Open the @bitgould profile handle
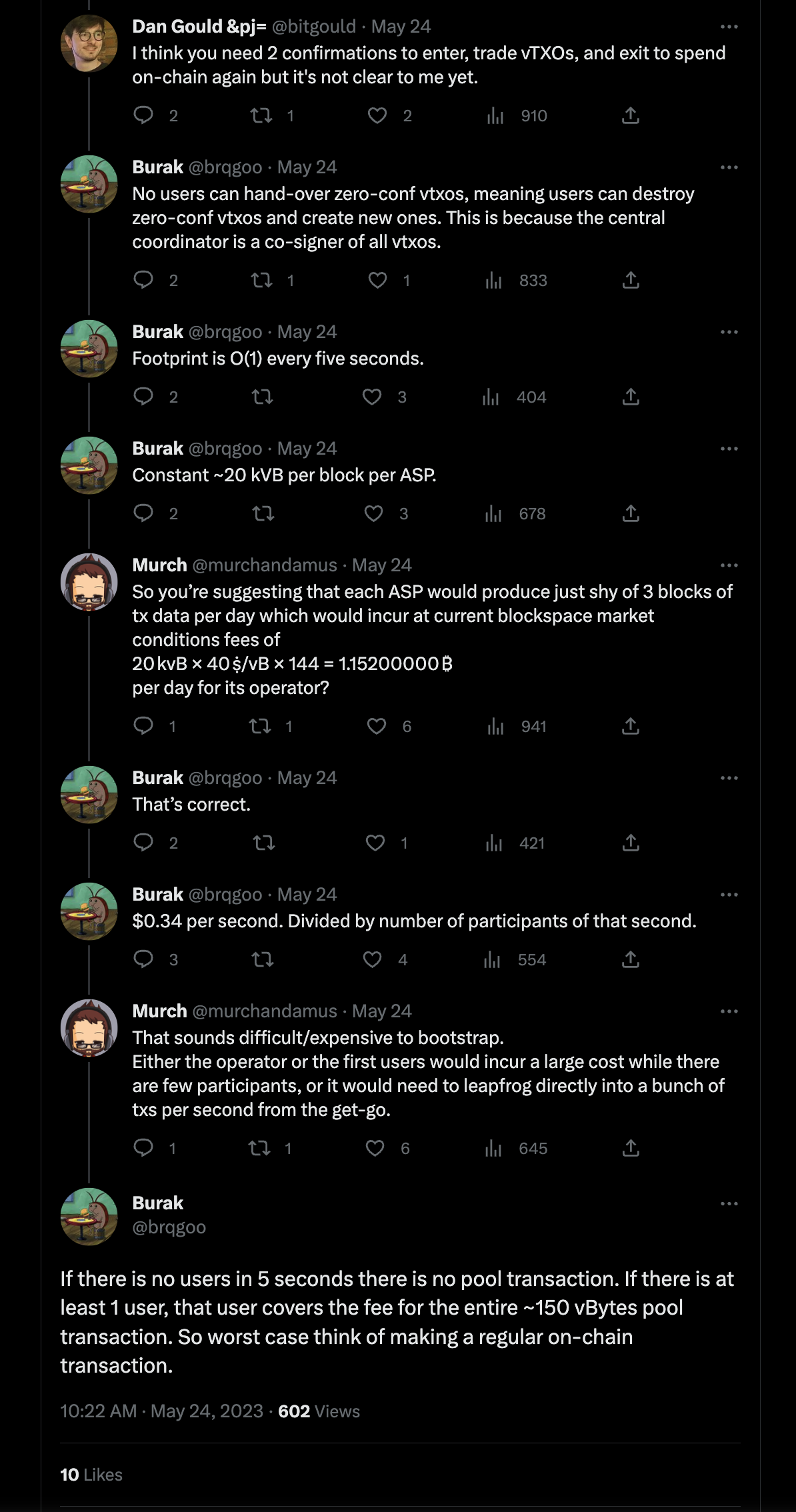The image size is (796, 1512). pos(313,27)
